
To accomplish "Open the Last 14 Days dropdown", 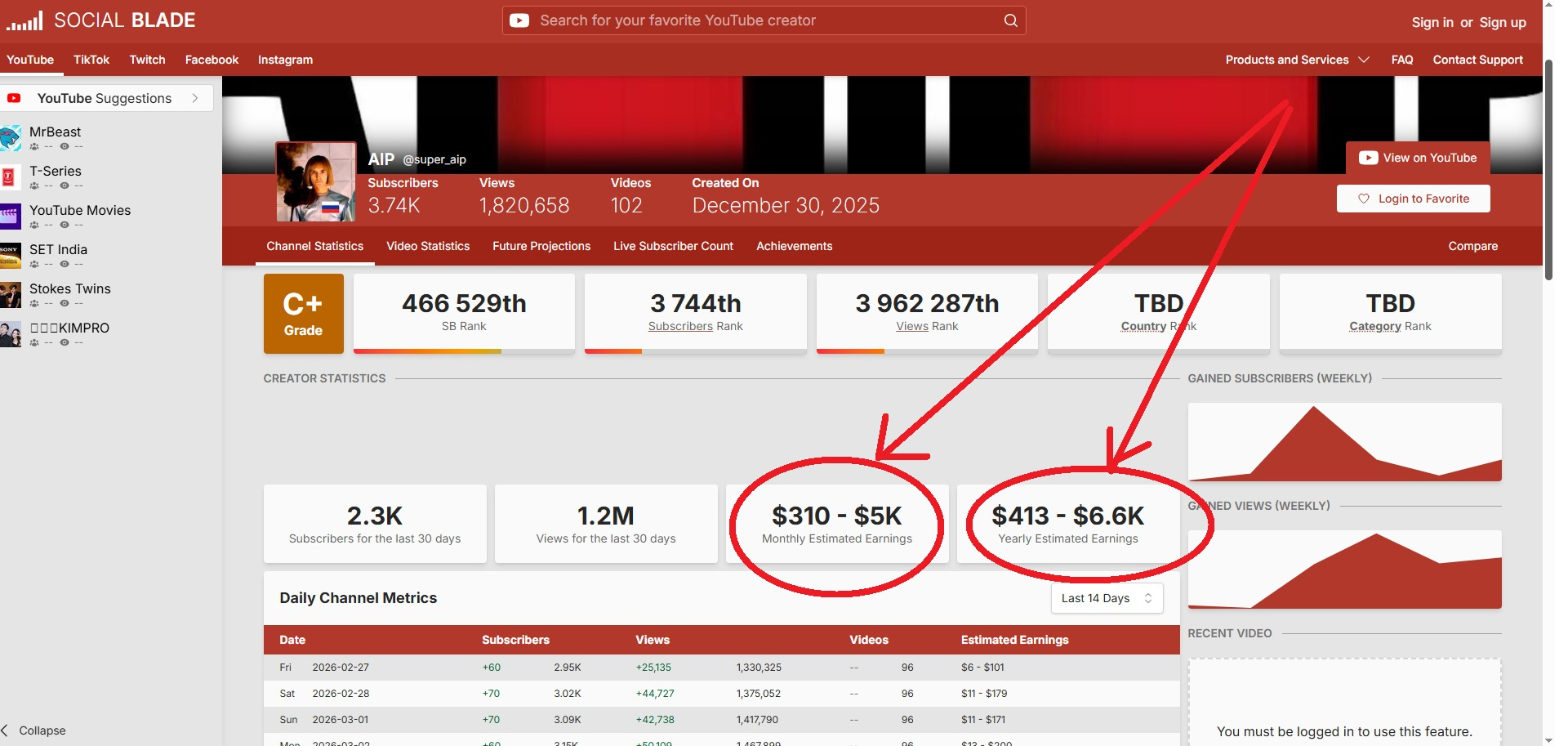I will click(x=1106, y=598).
